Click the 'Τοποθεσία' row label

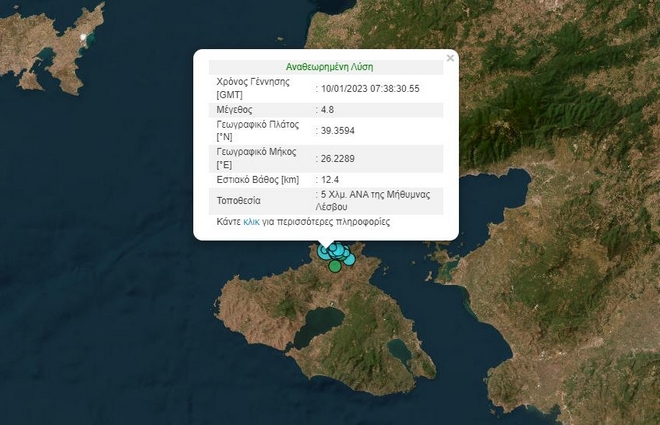point(238,199)
